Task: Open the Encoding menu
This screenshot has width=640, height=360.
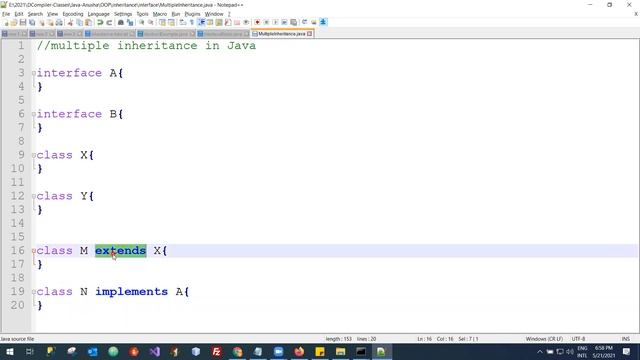Action: pos(73,14)
